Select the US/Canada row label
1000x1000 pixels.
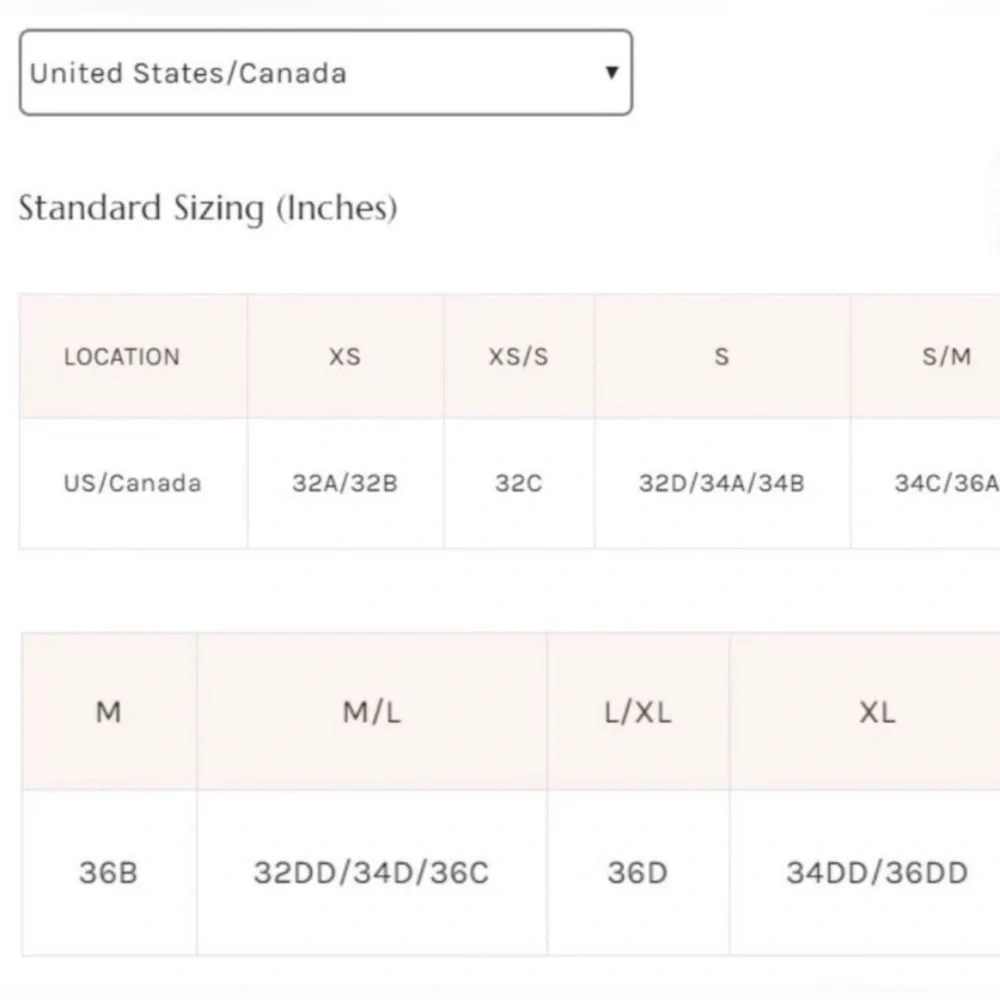[x=133, y=483]
